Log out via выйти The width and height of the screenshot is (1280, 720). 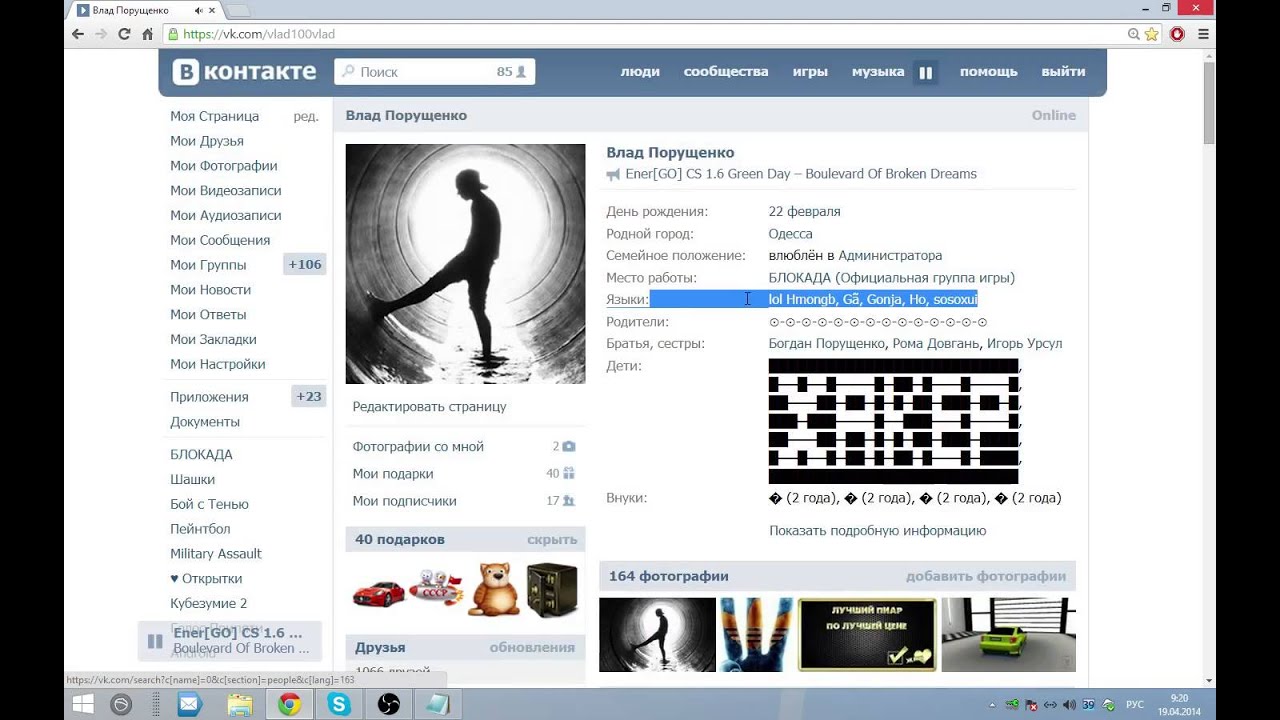1063,72
